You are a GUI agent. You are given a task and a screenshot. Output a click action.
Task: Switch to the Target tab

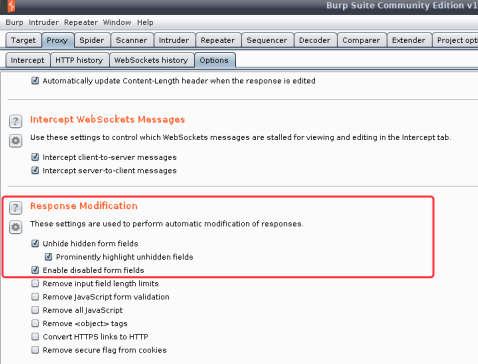click(23, 40)
